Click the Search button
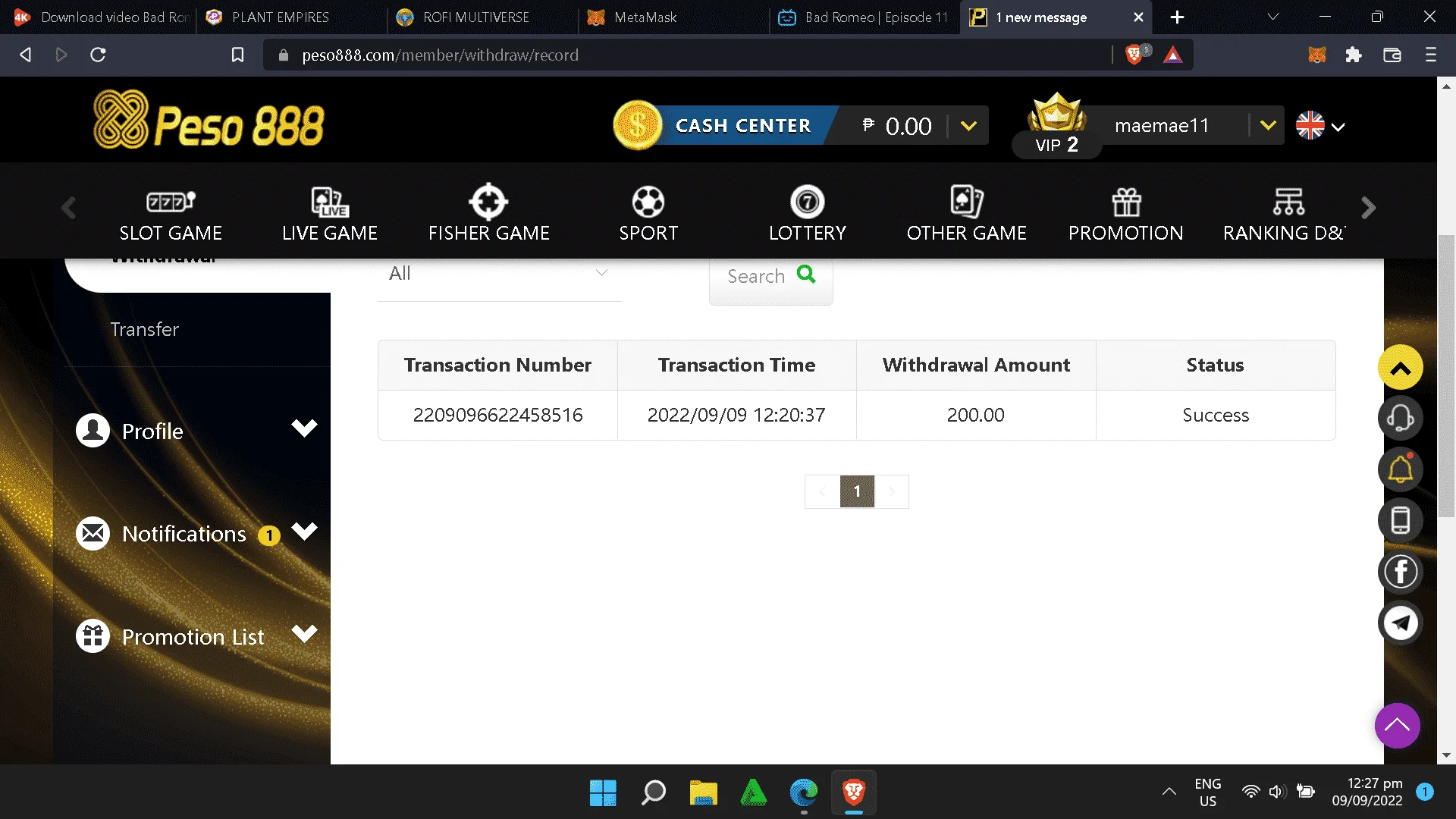The width and height of the screenshot is (1456, 819). coord(770,278)
